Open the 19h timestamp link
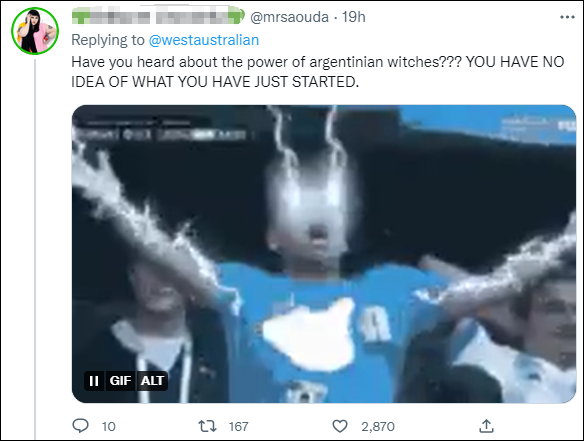 coord(354,17)
